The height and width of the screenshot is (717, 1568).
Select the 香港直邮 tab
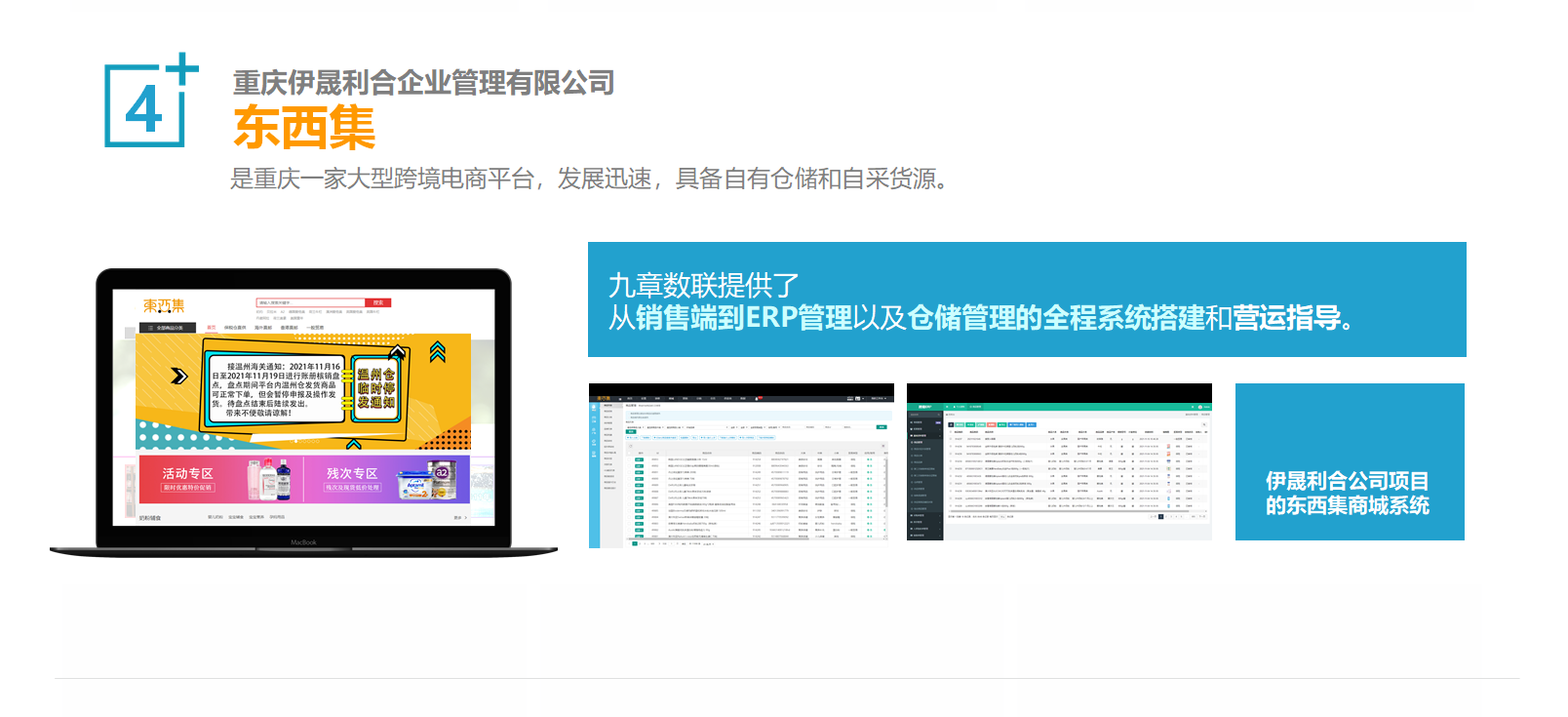(290, 328)
